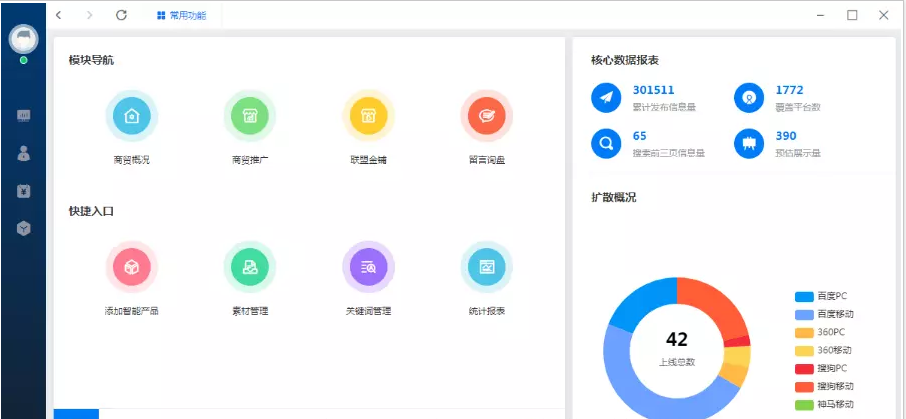
Task: Click the refresh page button
Action: tap(121, 15)
